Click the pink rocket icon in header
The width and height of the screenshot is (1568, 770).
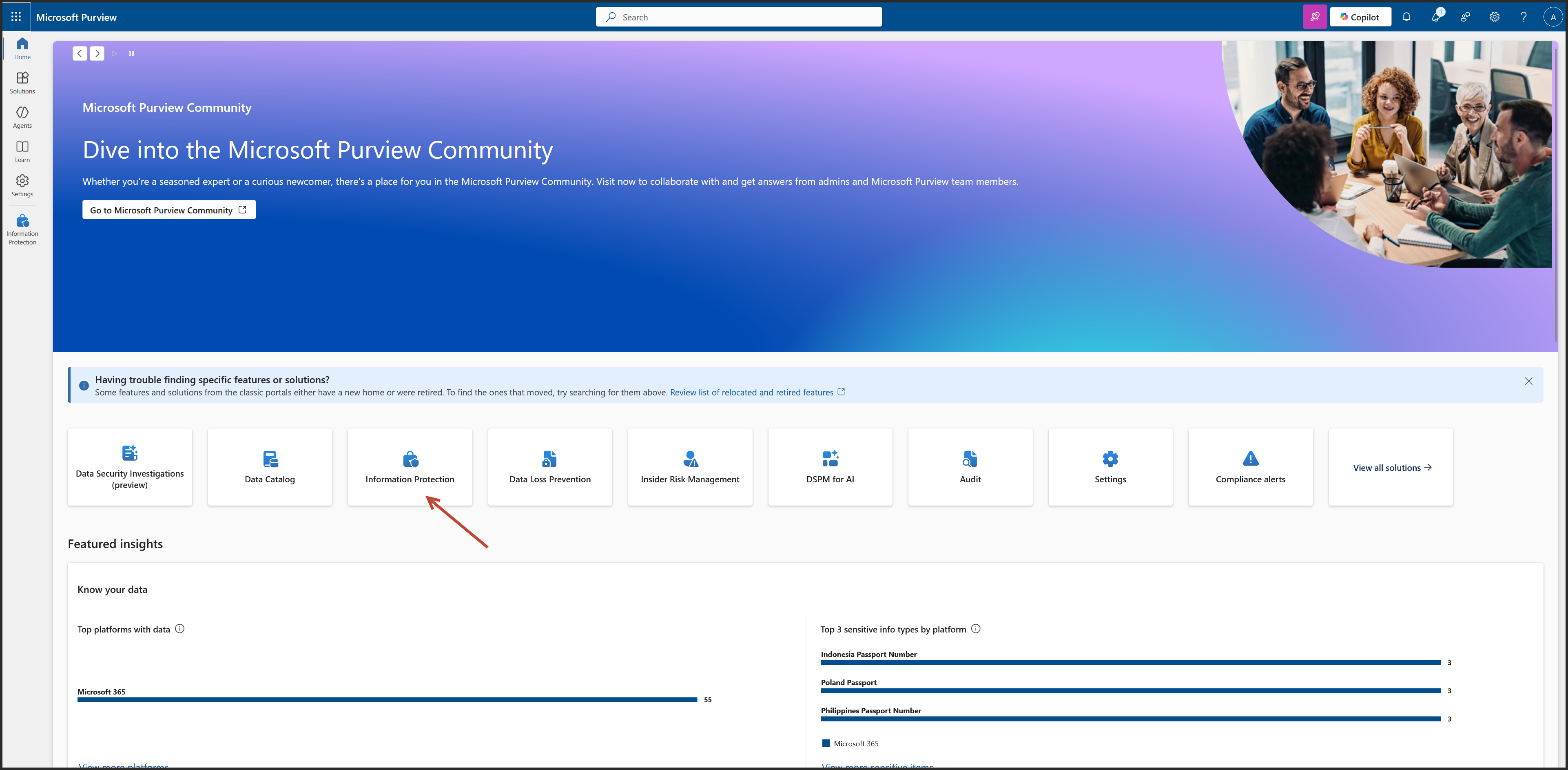click(1314, 17)
